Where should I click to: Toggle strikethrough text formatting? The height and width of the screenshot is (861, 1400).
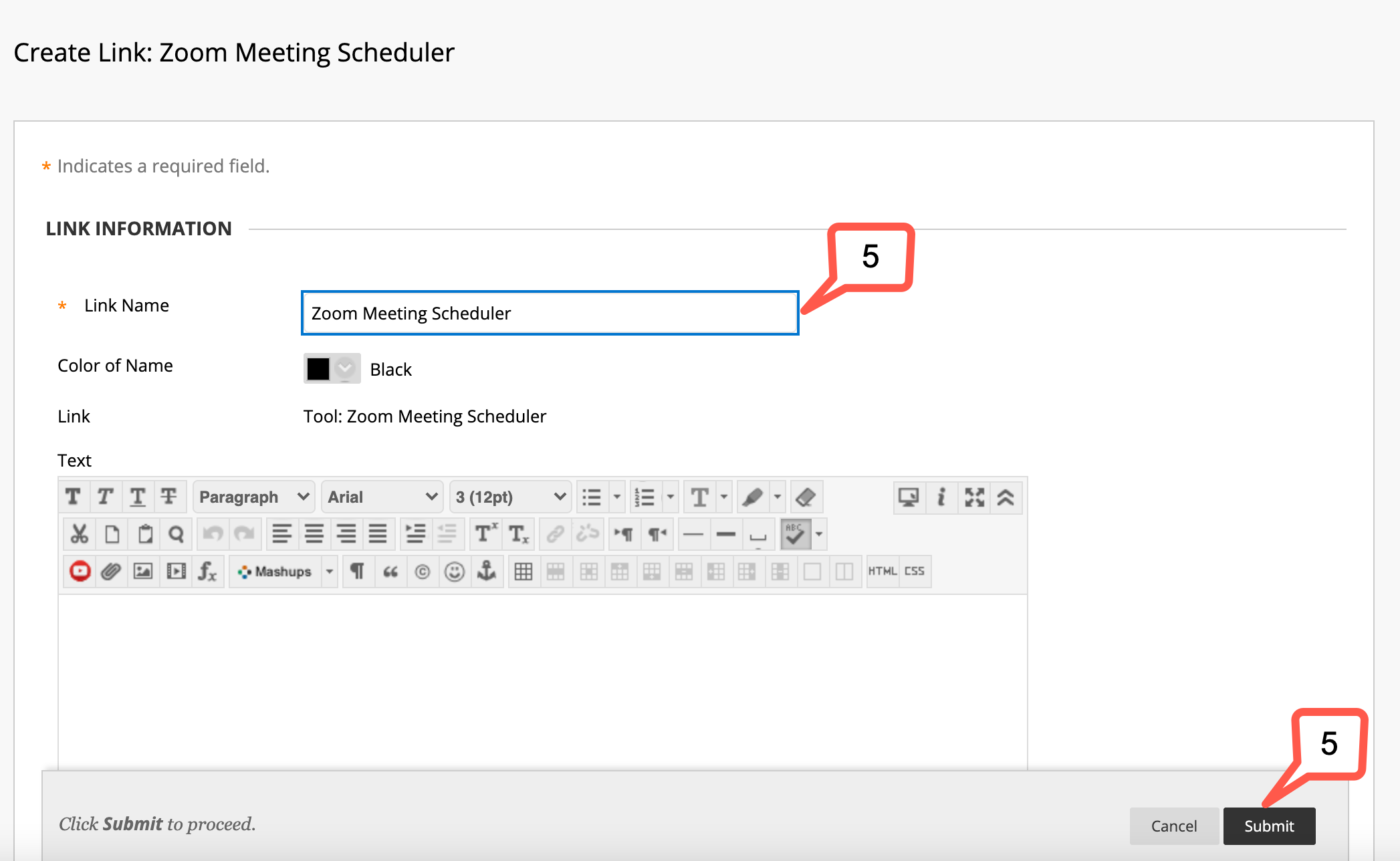pos(169,497)
